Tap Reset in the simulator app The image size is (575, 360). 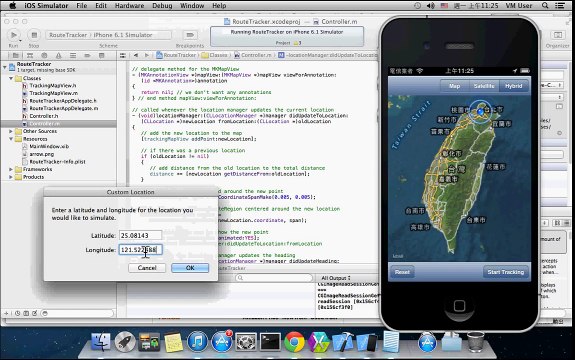[x=402, y=272]
